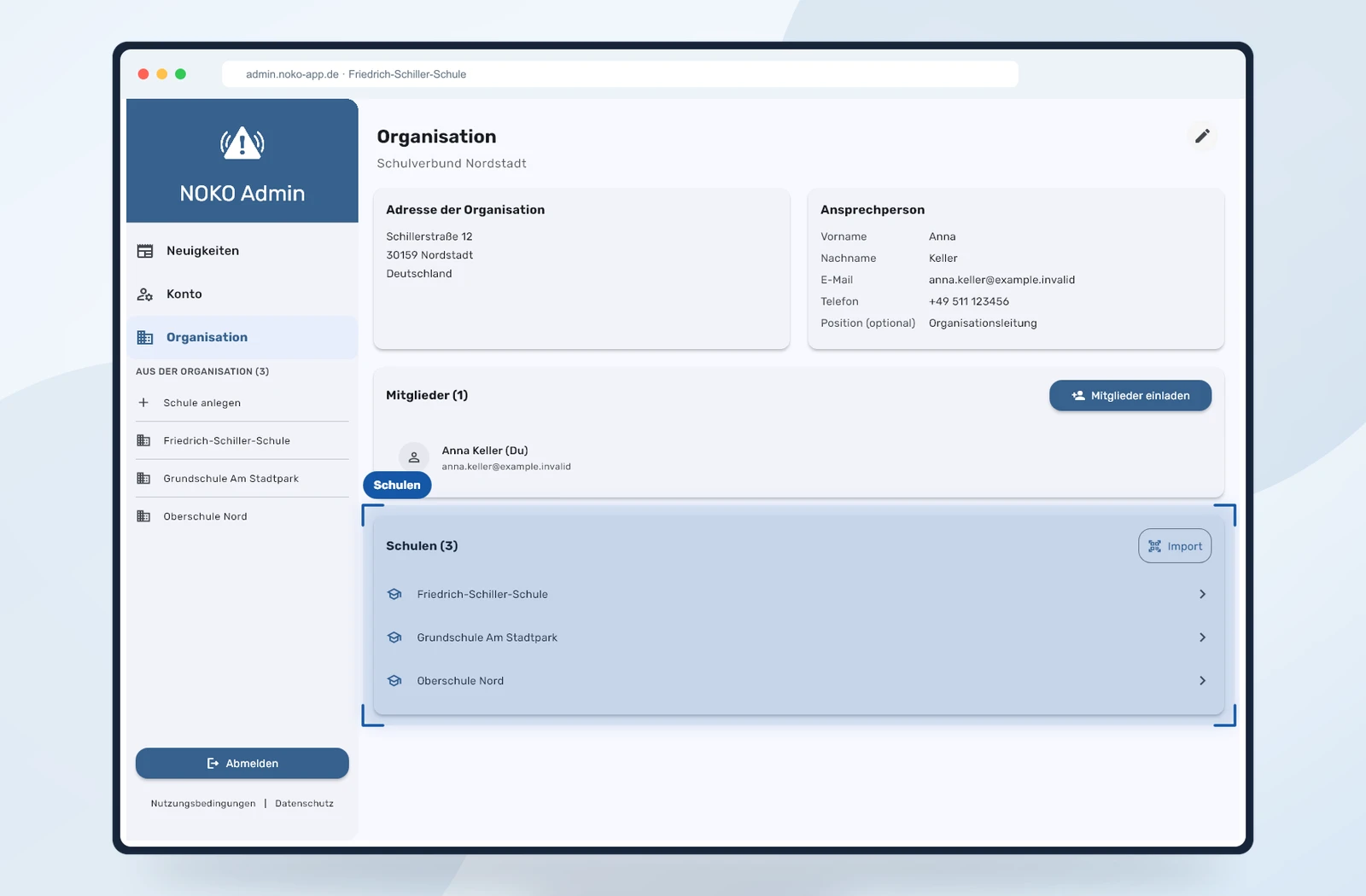
Task: Click the Schulen (3) heading
Action: coord(422,546)
